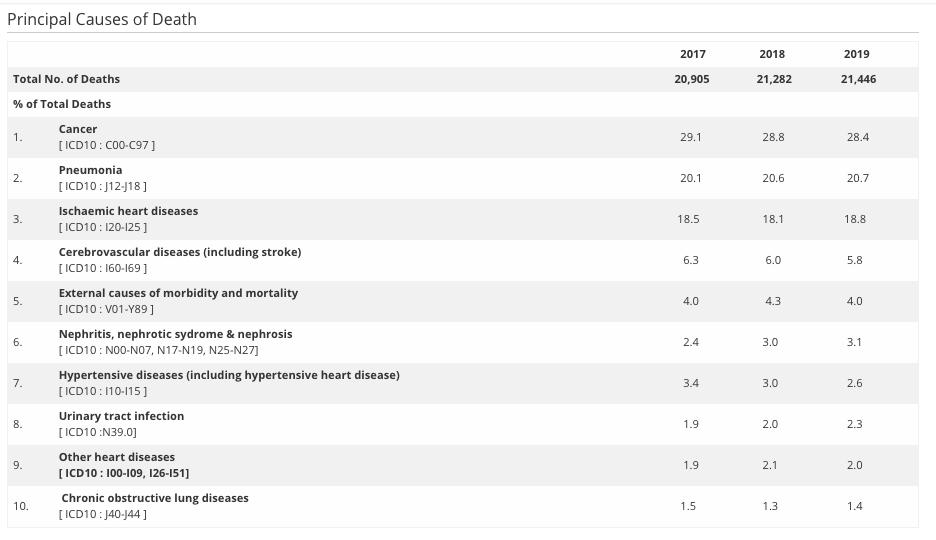Select the 2018 column header
This screenshot has height=540, width=936.
pos(772,54)
